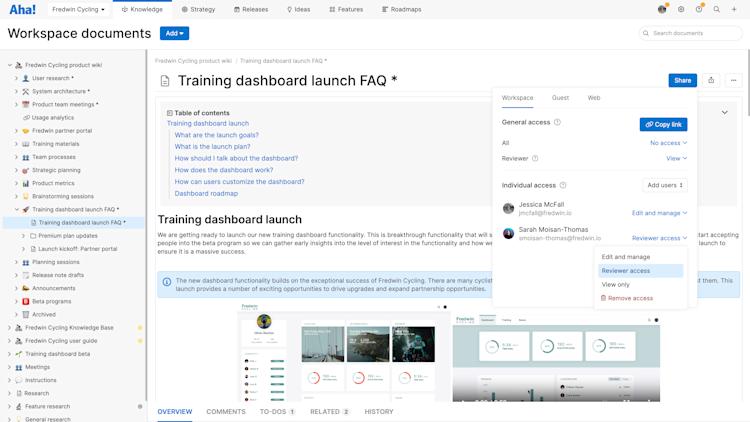This screenshot has width=750, height=422.
Task: Collapse the Fredwin Cycling product wiki tree
Action: tap(10, 65)
